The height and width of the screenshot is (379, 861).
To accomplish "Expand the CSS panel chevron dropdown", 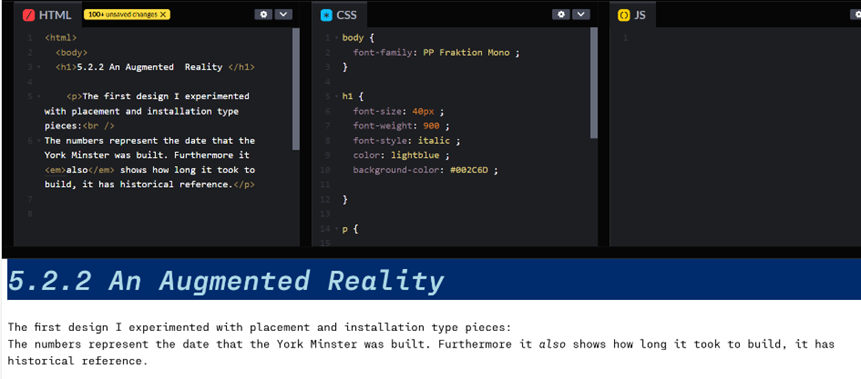I will pos(581,14).
